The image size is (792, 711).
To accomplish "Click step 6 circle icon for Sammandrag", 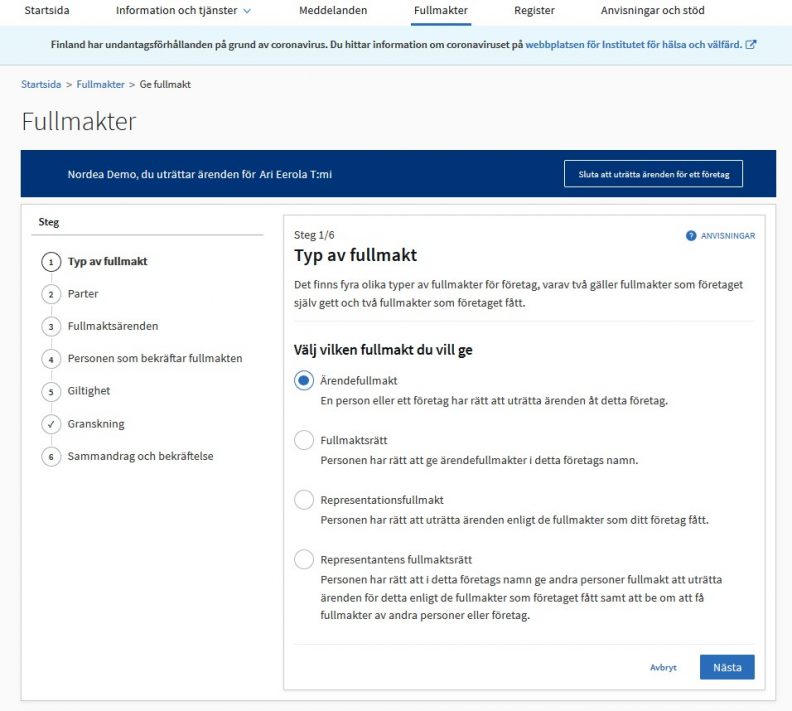I will tap(51, 457).
